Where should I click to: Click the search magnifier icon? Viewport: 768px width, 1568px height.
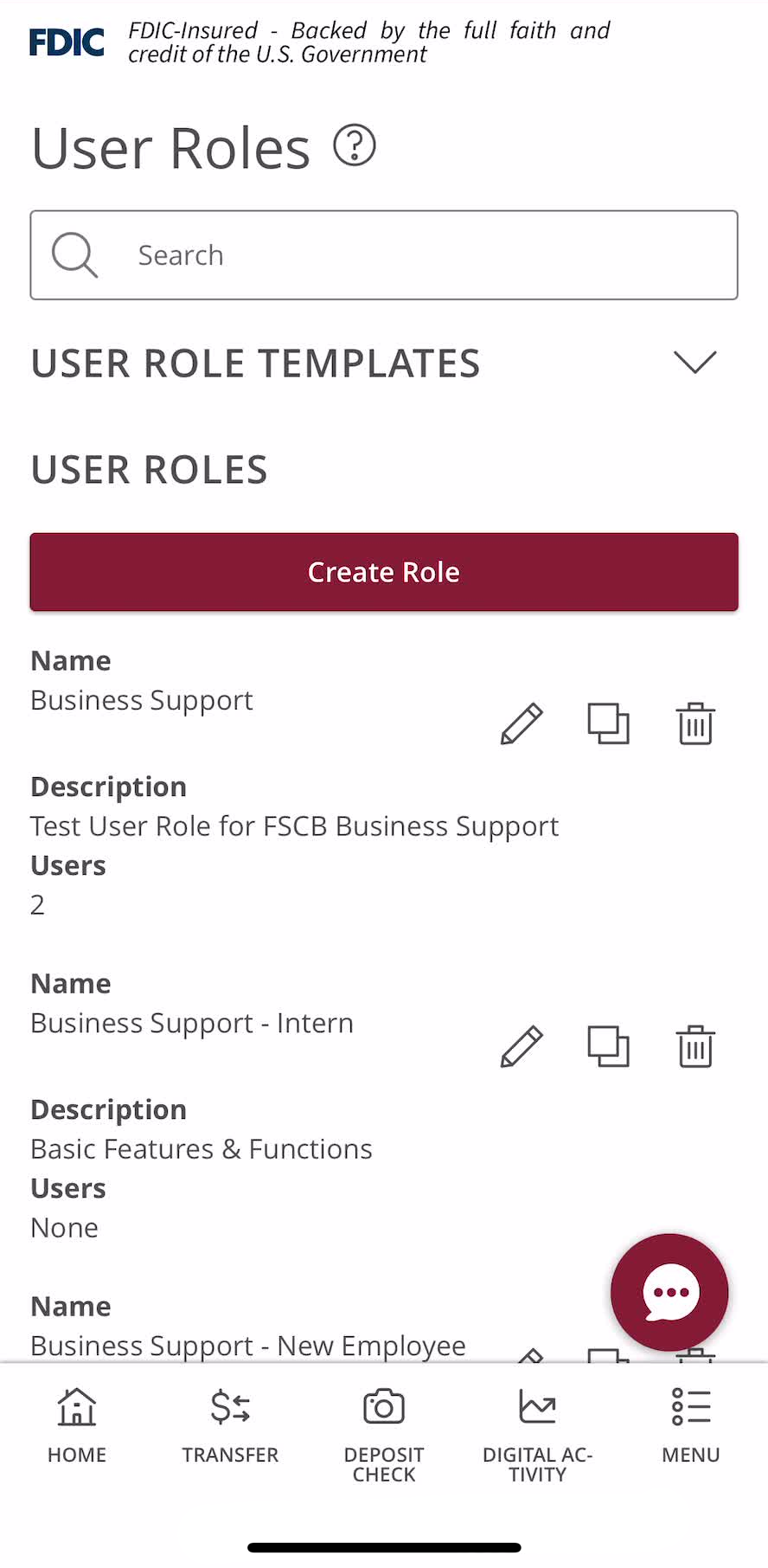(74, 255)
